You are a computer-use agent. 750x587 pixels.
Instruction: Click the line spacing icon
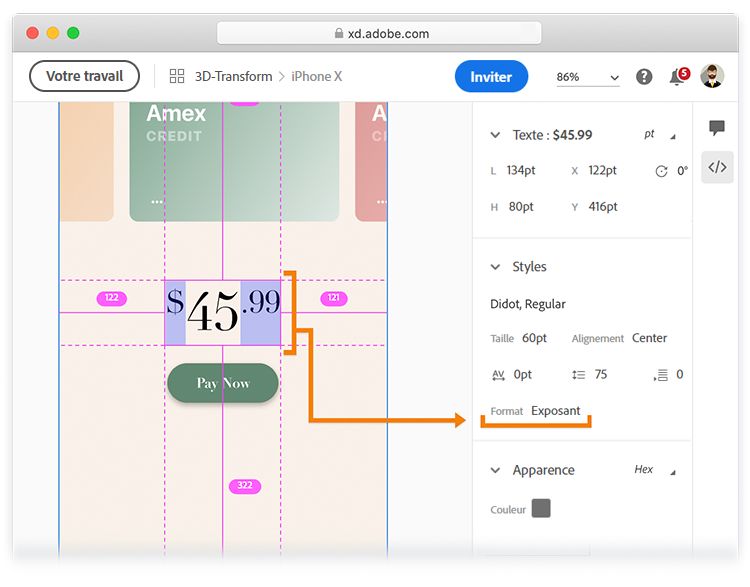pyautogui.click(x=578, y=375)
